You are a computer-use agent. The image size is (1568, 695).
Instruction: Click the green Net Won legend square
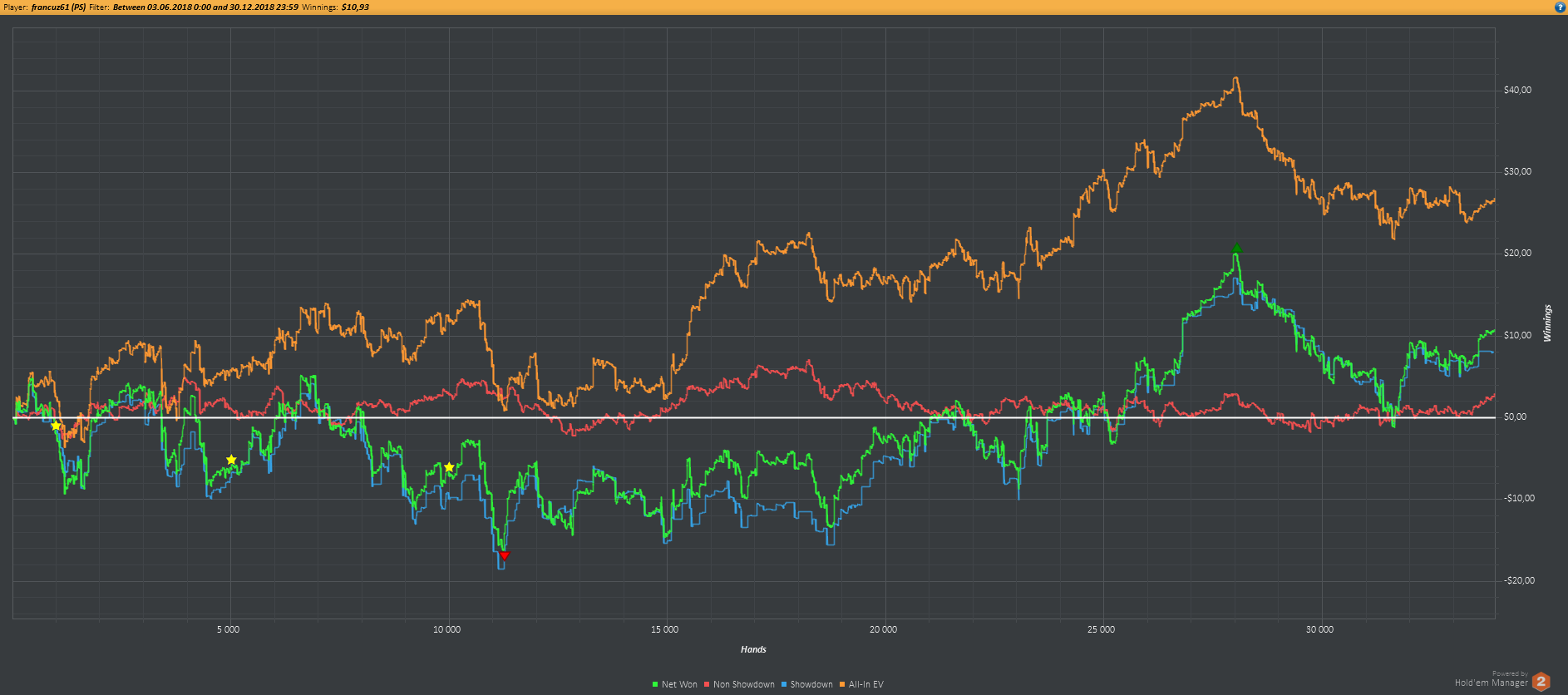[x=655, y=684]
